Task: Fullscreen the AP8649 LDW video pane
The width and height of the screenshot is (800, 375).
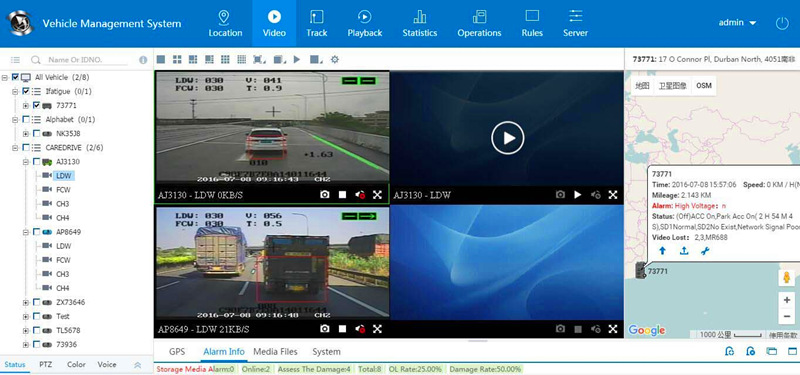Action: [x=377, y=329]
